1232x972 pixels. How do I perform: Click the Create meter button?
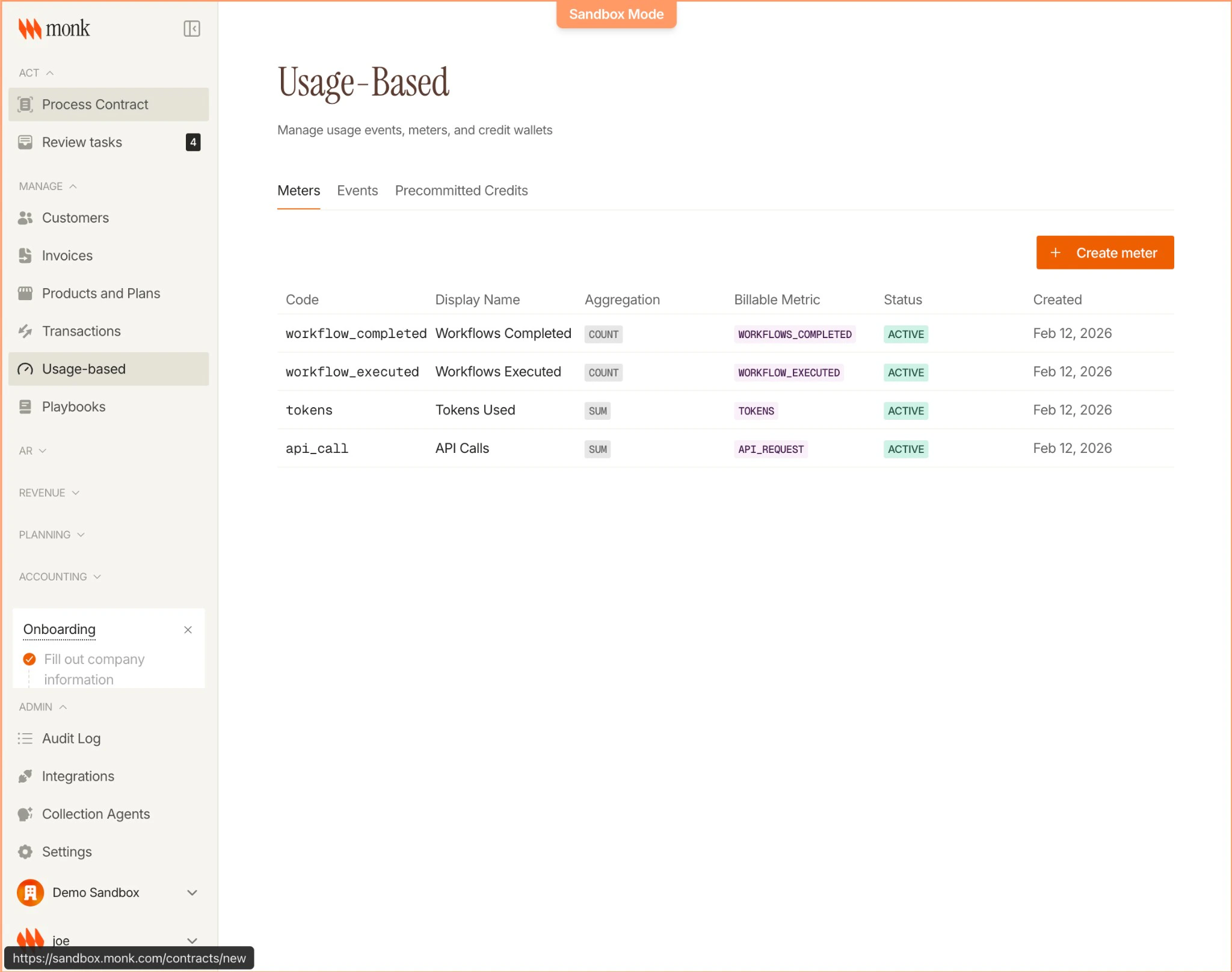(1104, 253)
